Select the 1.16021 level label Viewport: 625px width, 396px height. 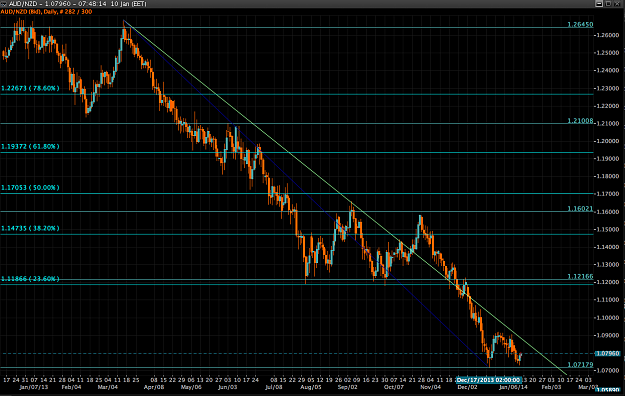click(580, 209)
